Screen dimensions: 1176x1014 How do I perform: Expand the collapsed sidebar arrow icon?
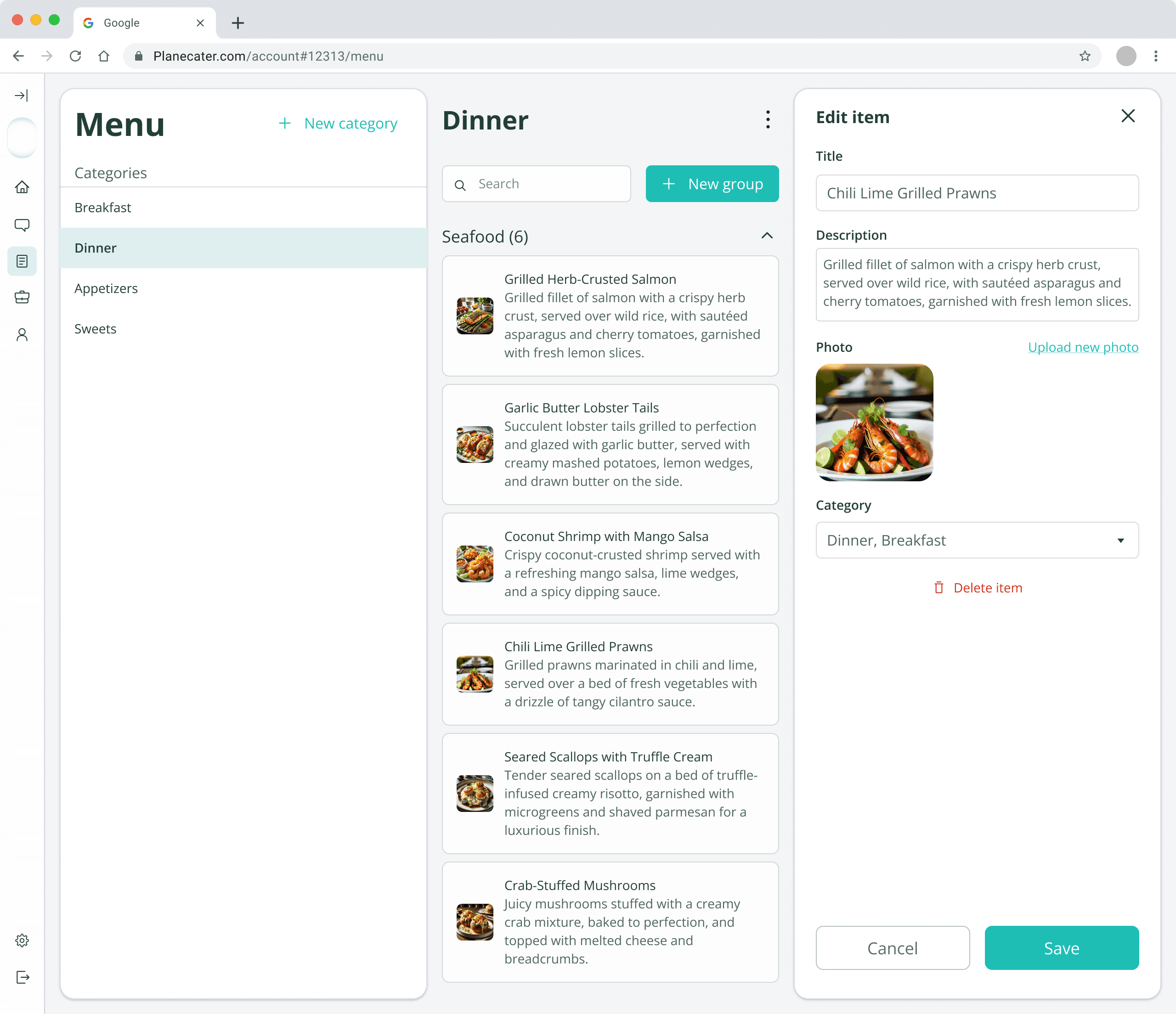(22, 96)
